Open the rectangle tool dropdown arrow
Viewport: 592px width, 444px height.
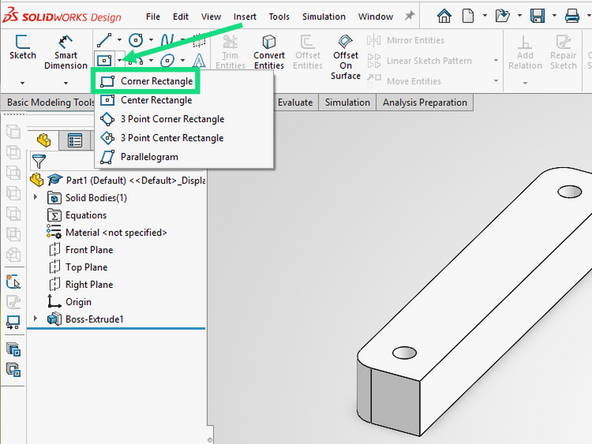pyautogui.click(x=119, y=60)
